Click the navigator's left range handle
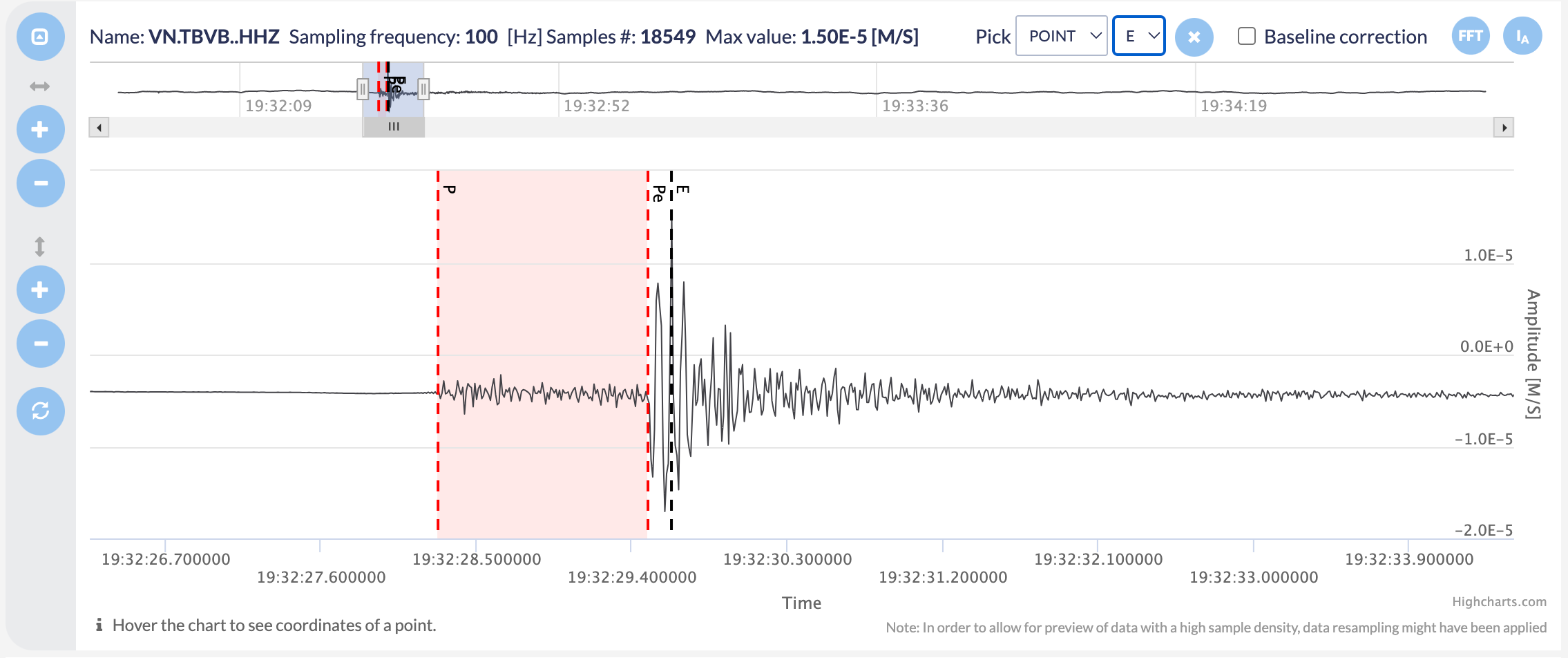The image size is (1568, 658). pyautogui.click(x=363, y=89)
